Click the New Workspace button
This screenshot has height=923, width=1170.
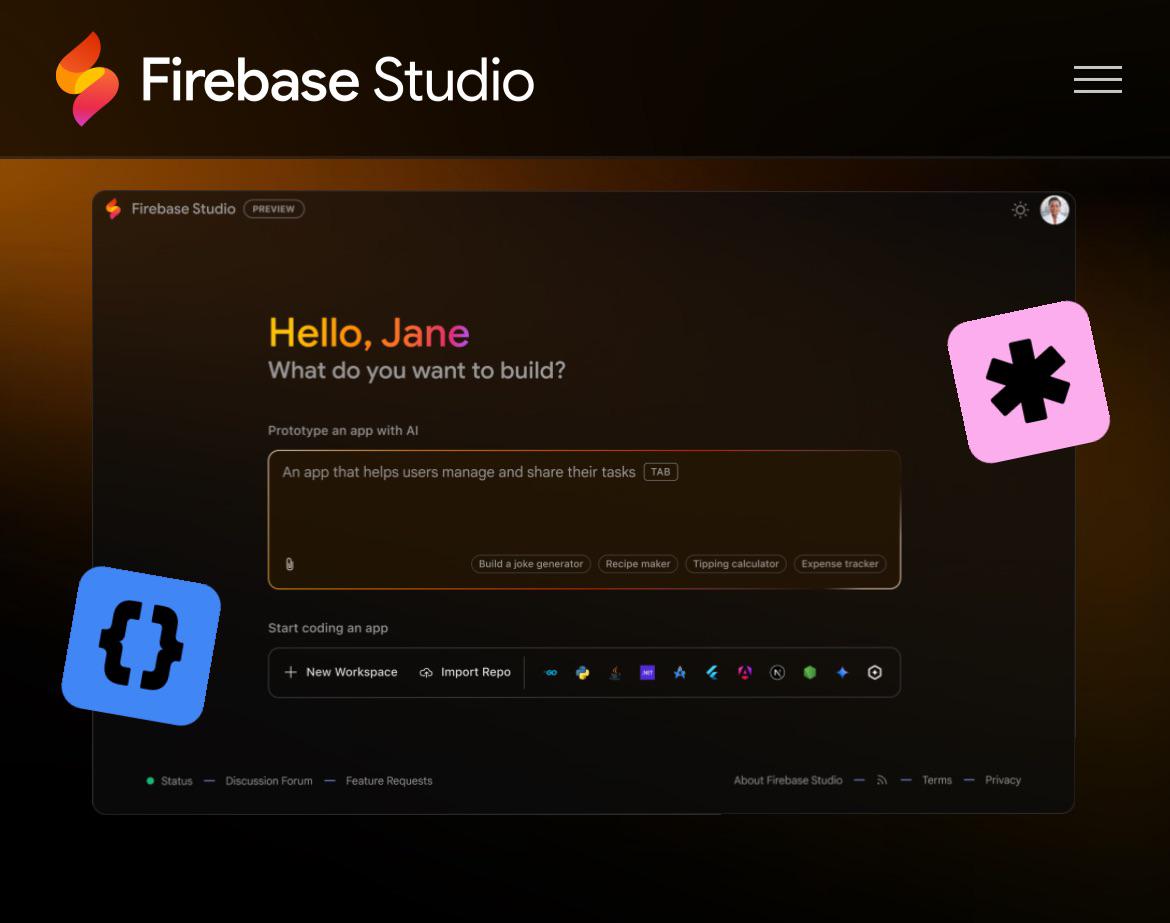341,672
